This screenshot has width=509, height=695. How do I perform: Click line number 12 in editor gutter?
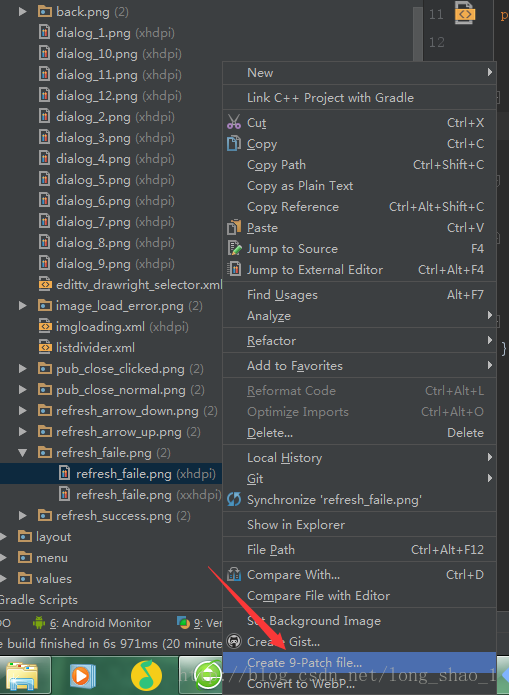coord(436,42)
